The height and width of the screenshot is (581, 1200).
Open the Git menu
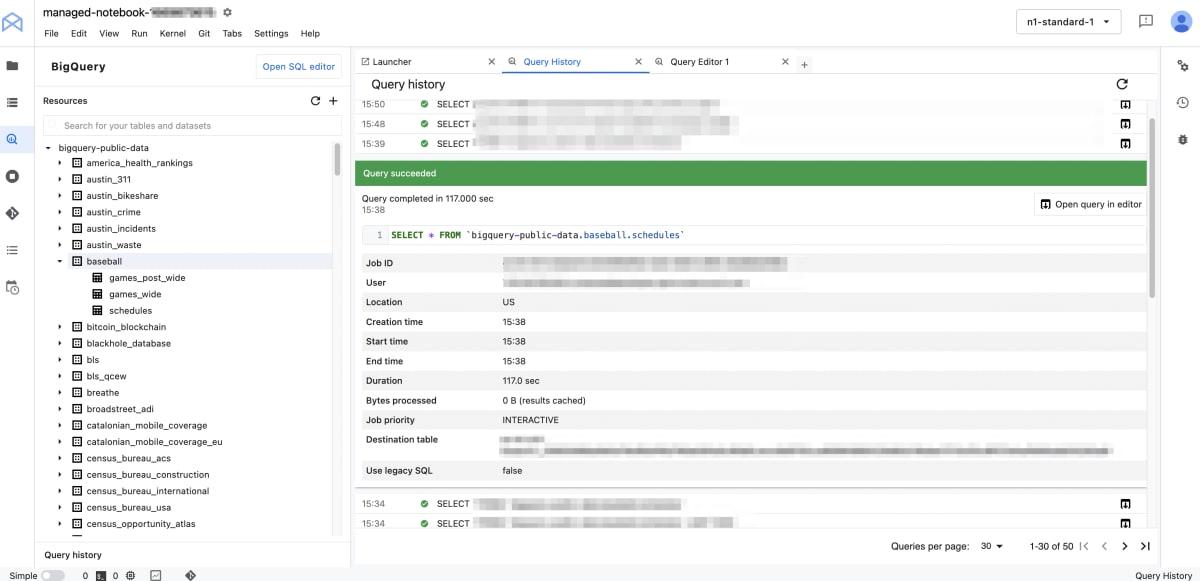(x=204, y=33)
